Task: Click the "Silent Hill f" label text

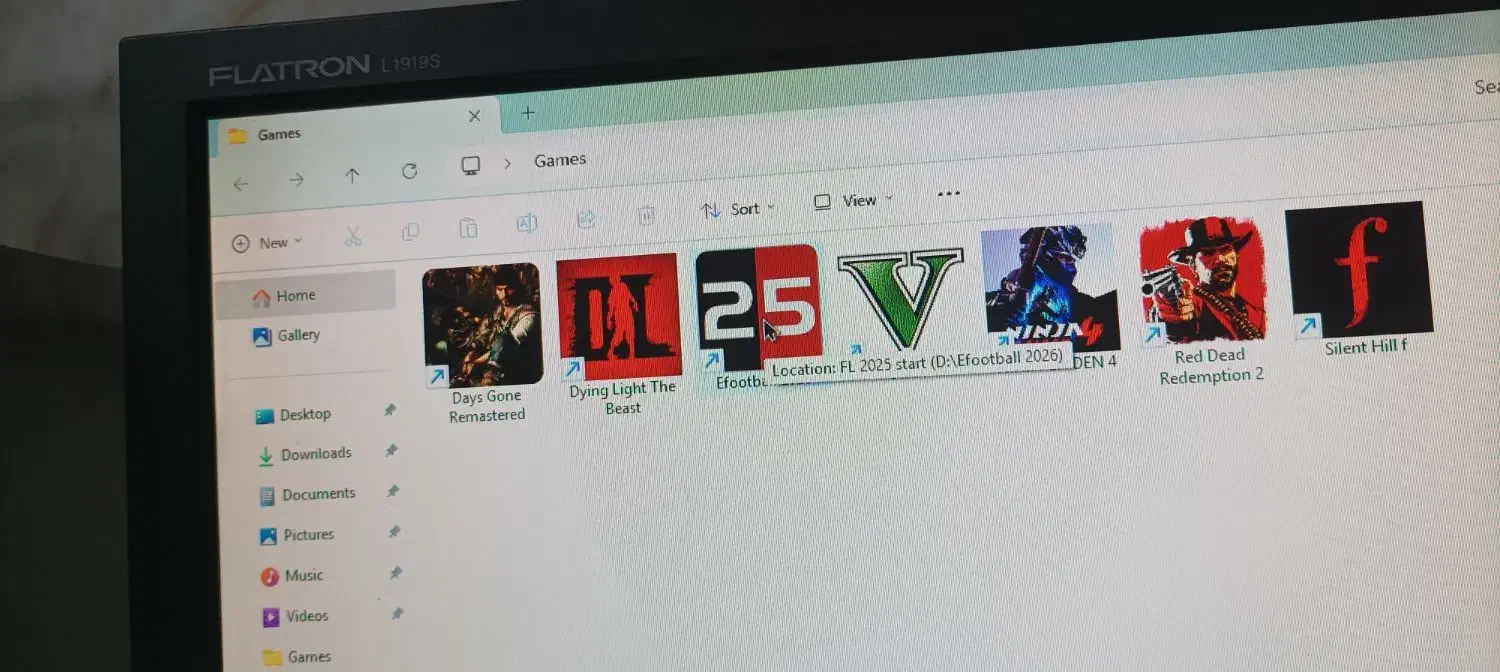Action: (x=1366, y=348)
